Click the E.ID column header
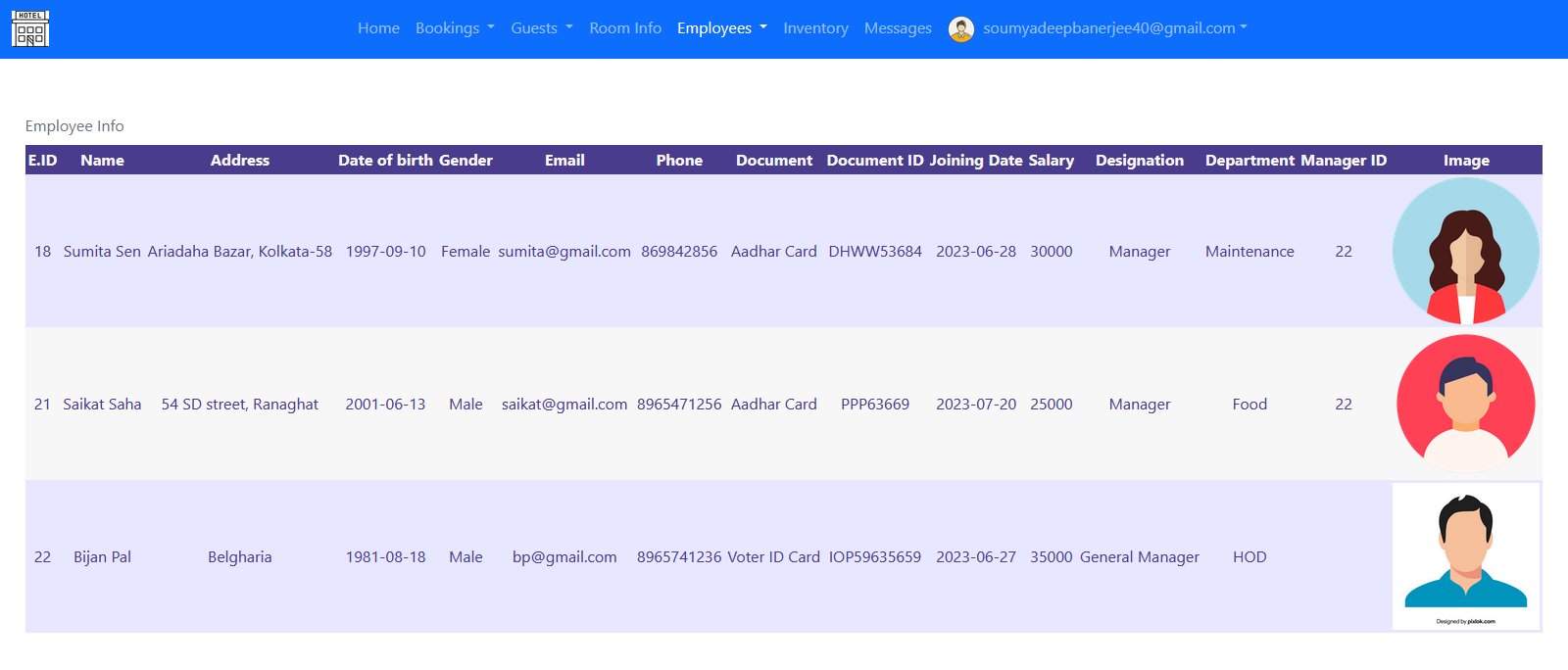The image size is (1568, 670). tap(42, 161)
